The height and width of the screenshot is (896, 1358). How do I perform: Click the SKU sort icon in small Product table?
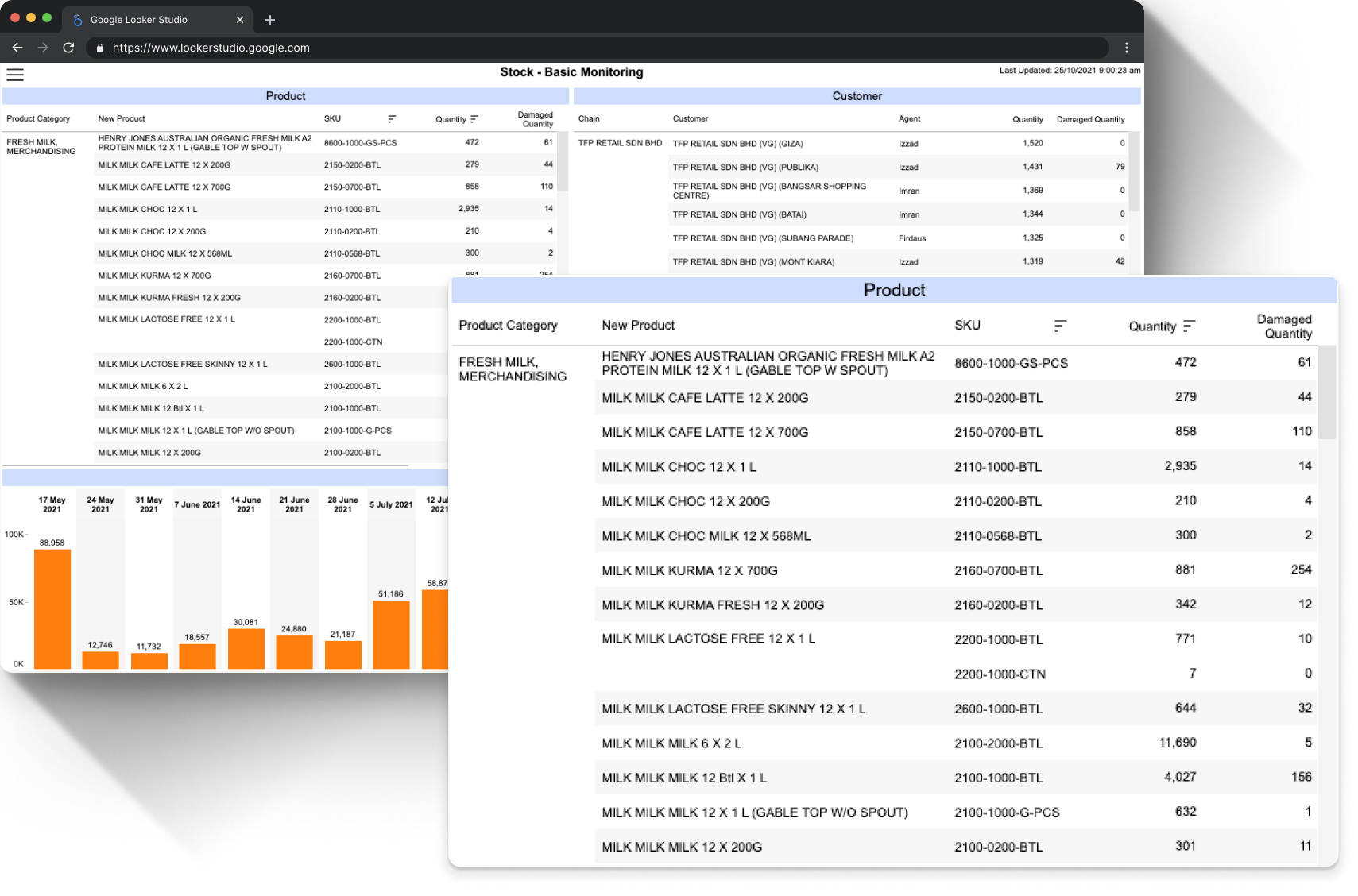tap(392, 119)
